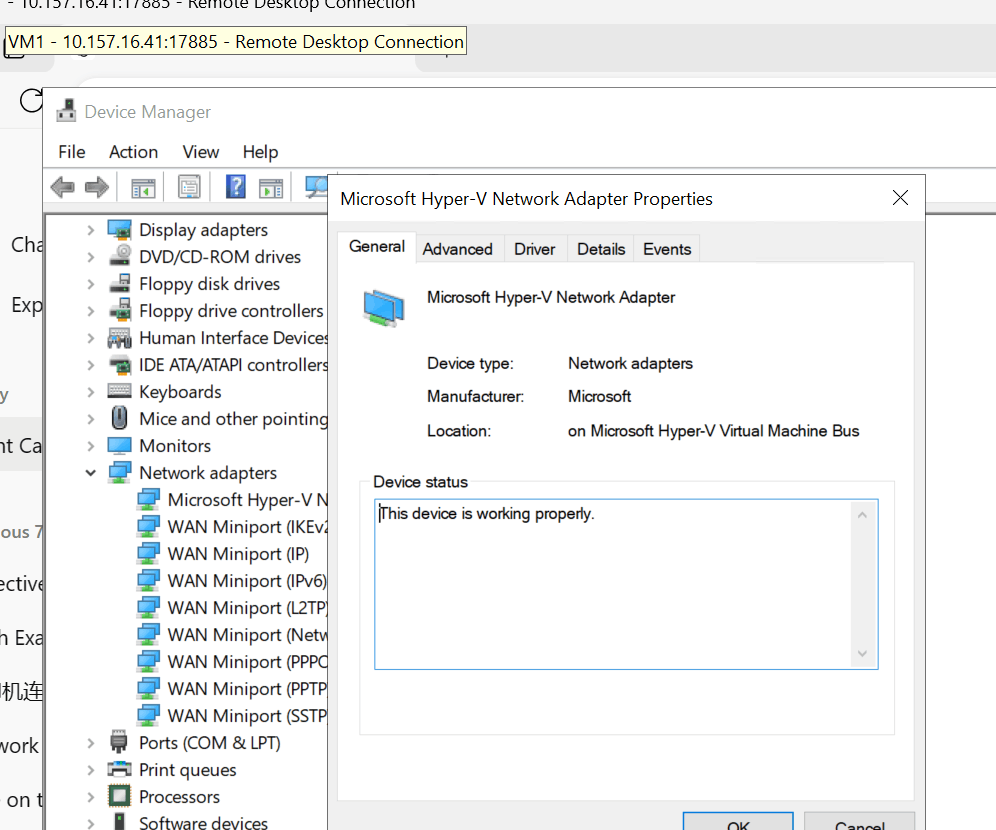
Task: Open the Action menu
Action: pyautogui.click(x=133, y=152)
